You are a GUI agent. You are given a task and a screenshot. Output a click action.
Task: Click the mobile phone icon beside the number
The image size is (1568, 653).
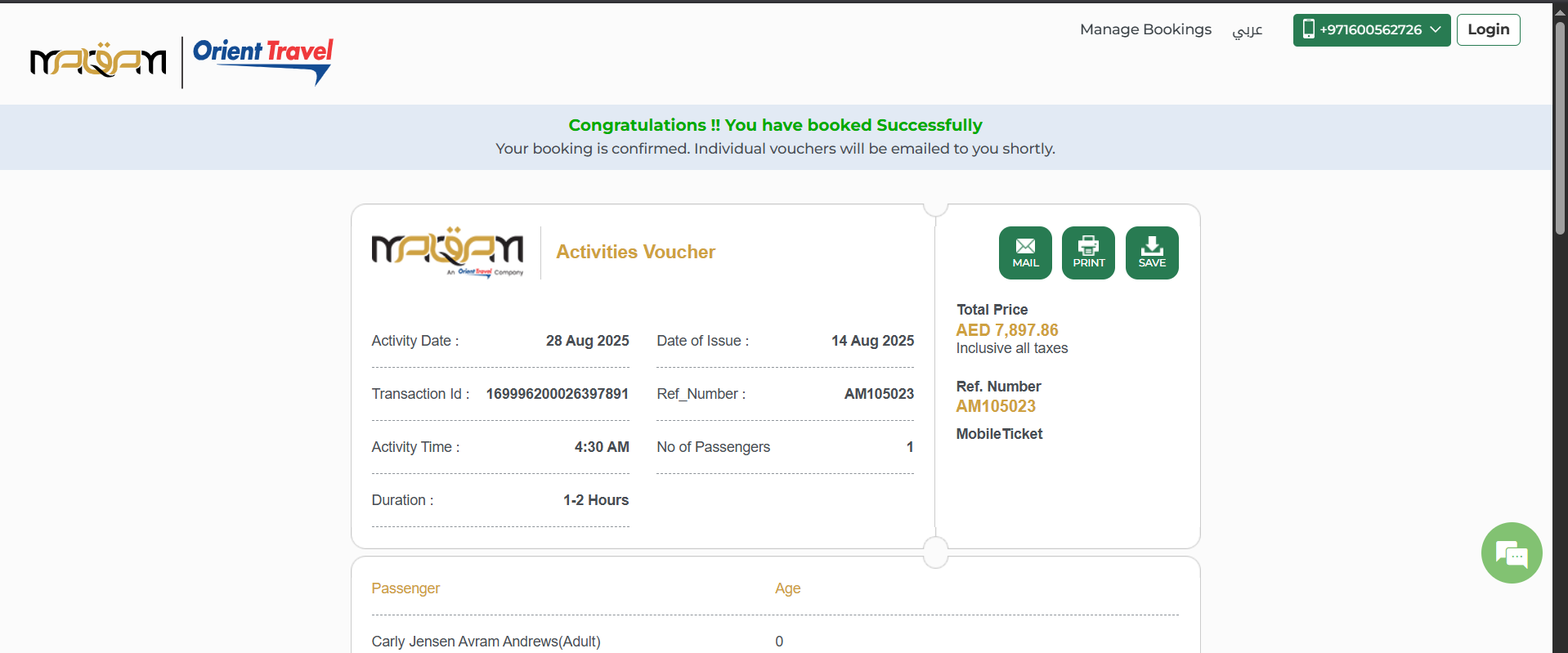coord(1308,29)
